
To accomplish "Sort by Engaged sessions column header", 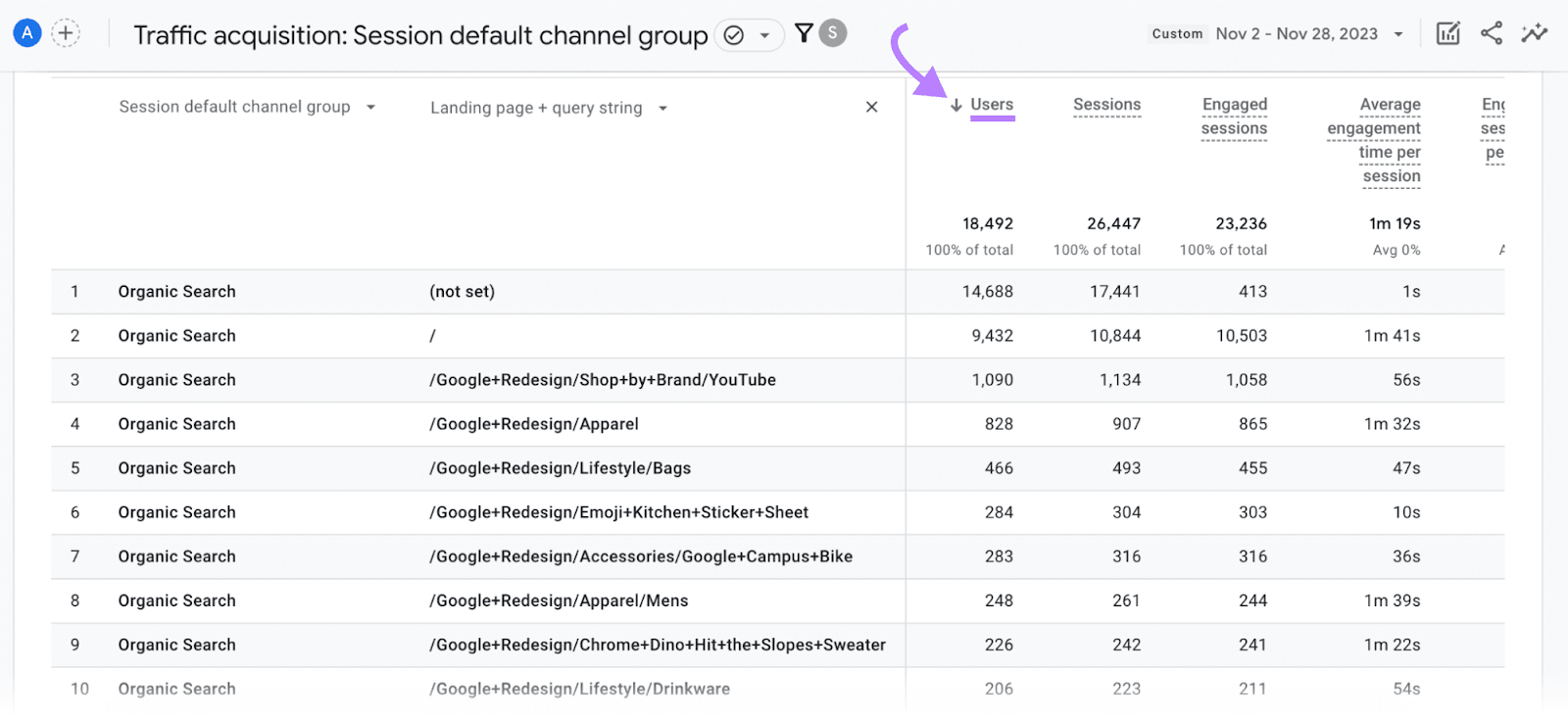I will (1234, 117).
